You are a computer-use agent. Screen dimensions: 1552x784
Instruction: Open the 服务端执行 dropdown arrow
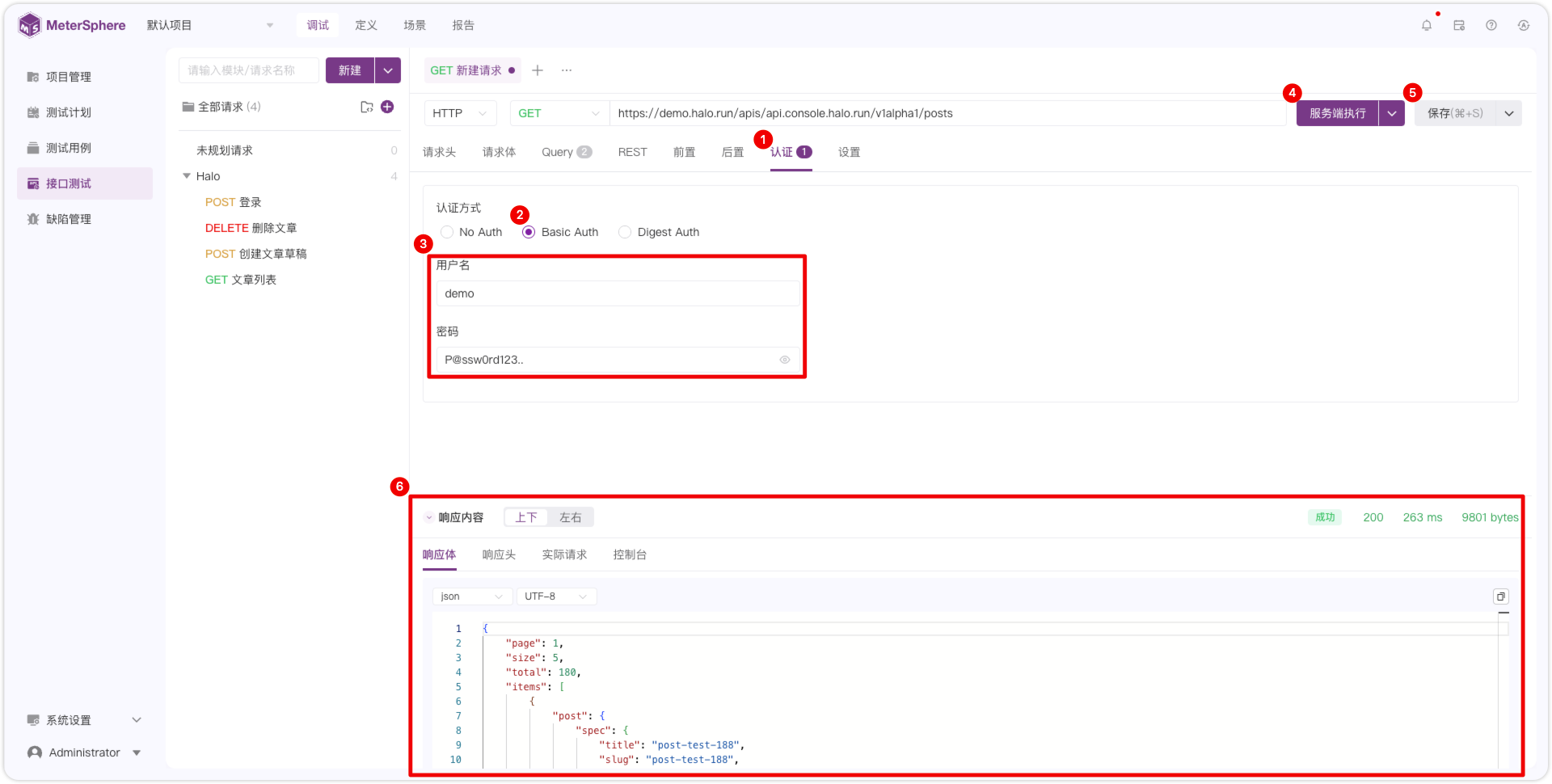pyautogui.click(x=1392, y=113)
